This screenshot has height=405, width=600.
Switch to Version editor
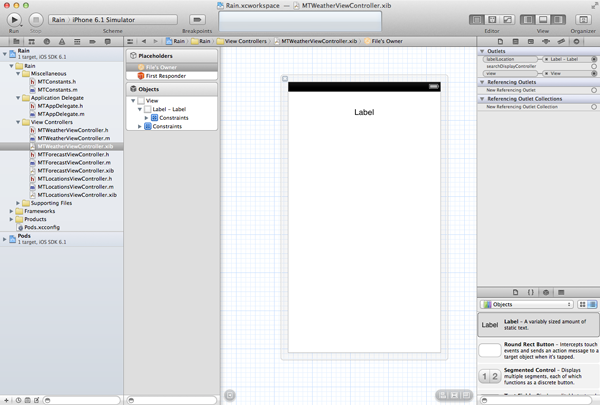coord(505,19)
